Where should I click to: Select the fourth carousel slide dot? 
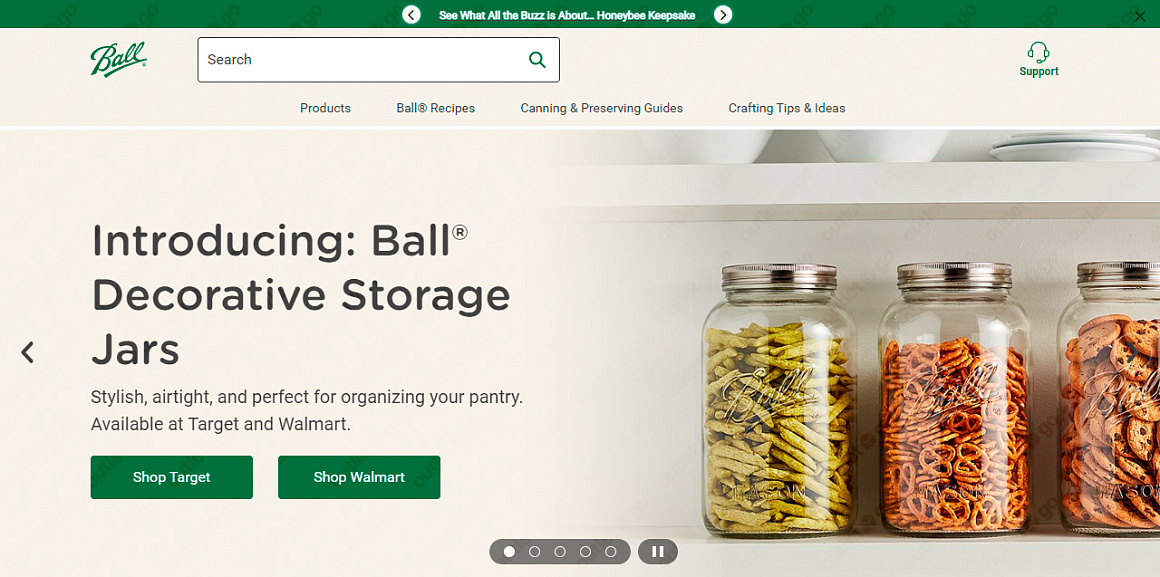click(x=585, y=551)
